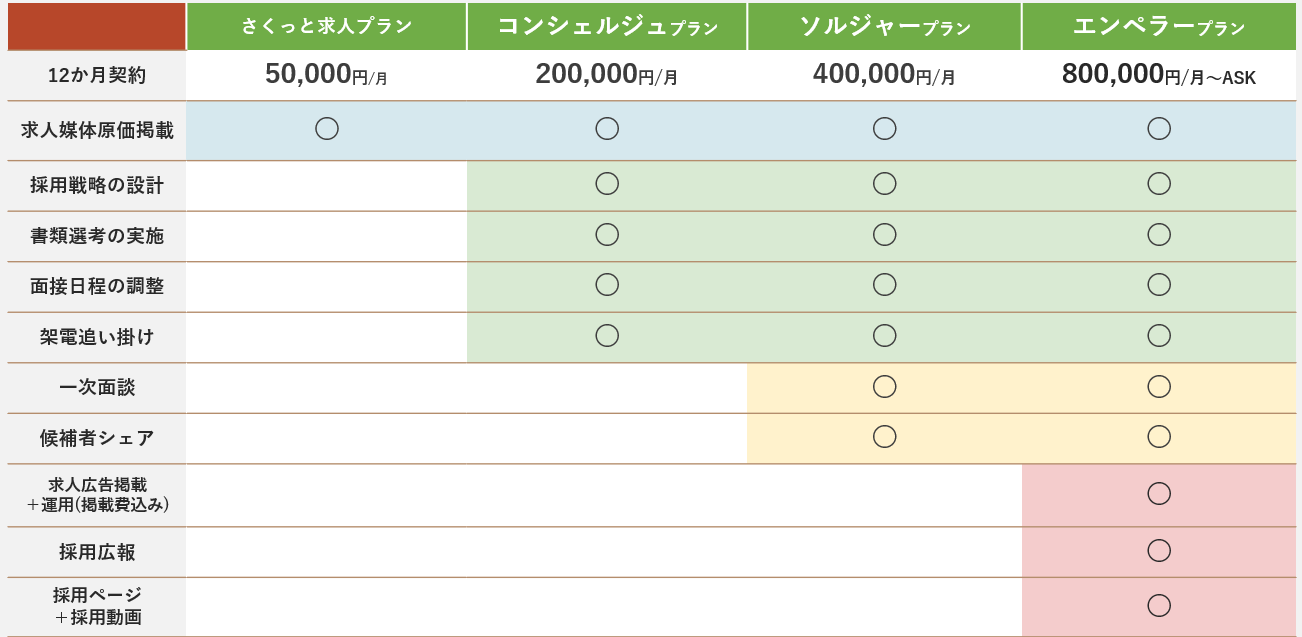The width and height of the screenshot is (1302, 637).
Task: Click the 採用戦略の設計 circle in コンシェルジュ column
Action: pos(607,183)
